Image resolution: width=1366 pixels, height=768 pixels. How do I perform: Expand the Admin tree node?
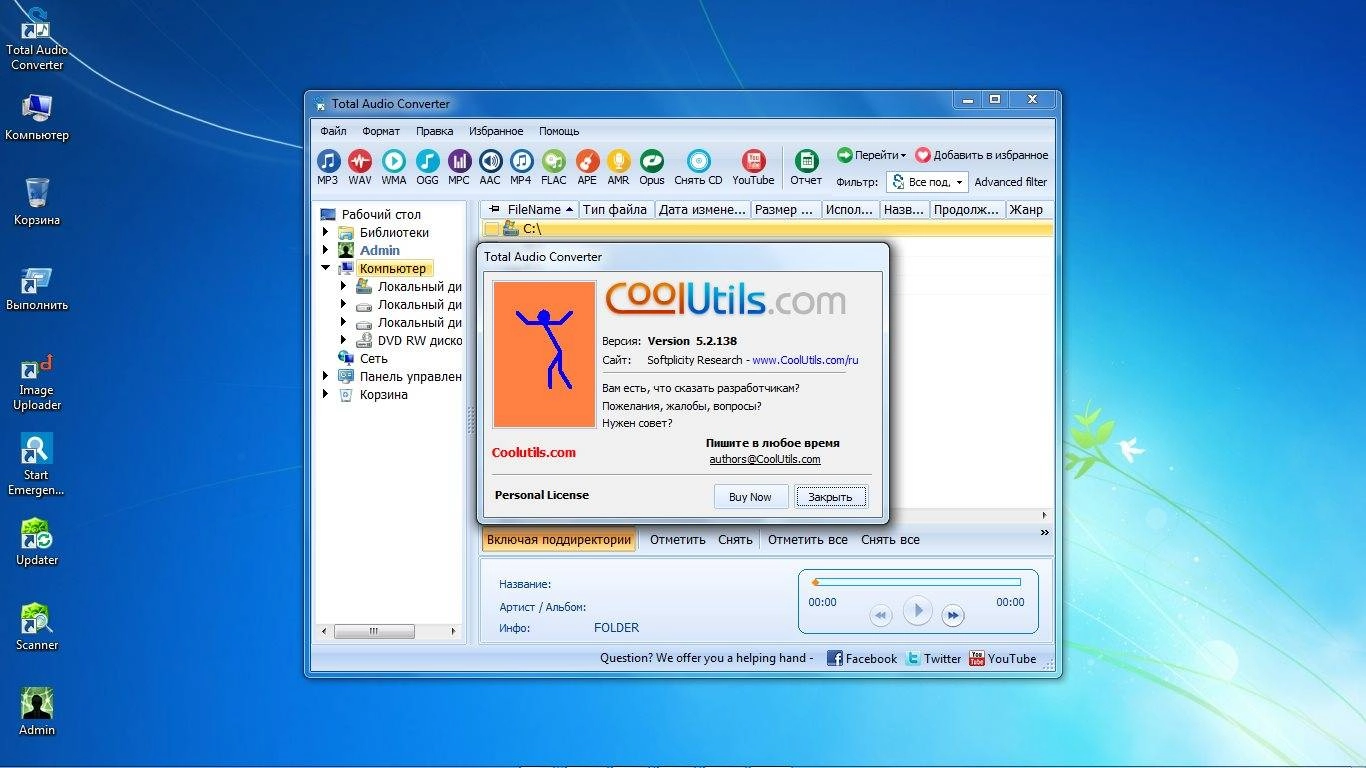pos(326,250)
